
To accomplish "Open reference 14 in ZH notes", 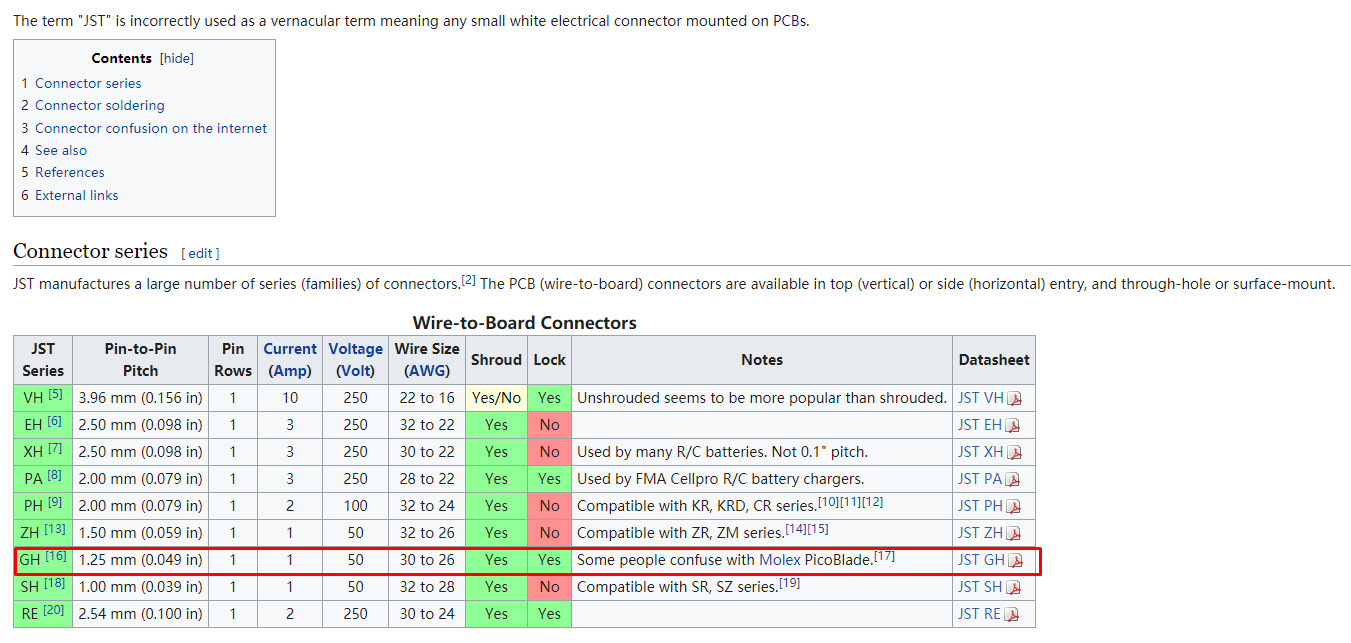I will click(x=796, y=529).
